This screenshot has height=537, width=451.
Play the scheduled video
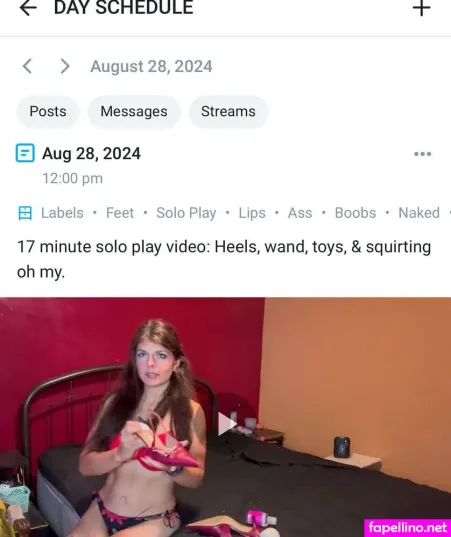point(226,424)
